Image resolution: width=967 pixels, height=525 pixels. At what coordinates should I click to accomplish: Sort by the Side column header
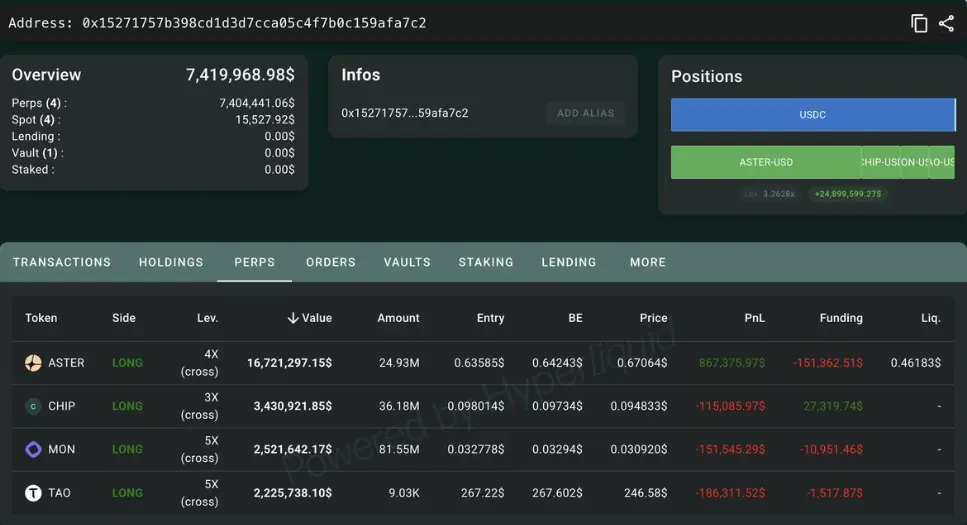pyautogui.click(x=123, y=318)
